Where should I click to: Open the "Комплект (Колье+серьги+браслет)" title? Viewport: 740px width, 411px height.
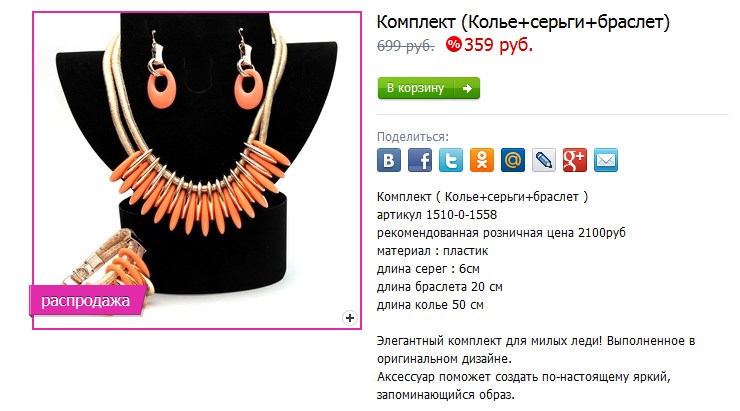pos(523,22)
